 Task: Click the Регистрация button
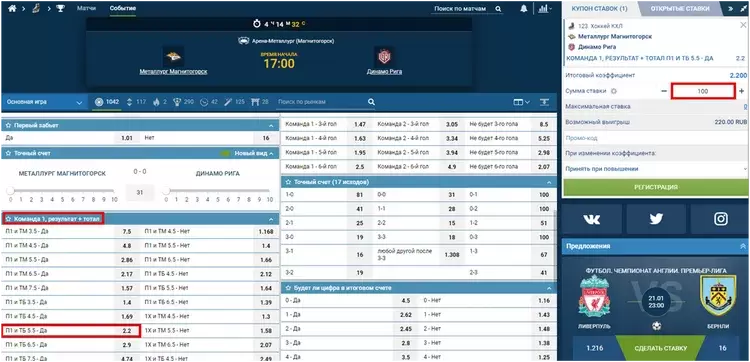656,187
